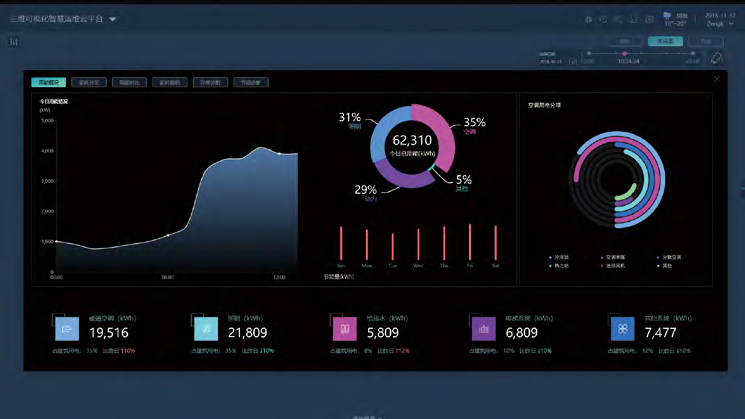The image size is (745, 419).
Task: Switch to the second tab in the panel
Action: coord(90,82)
